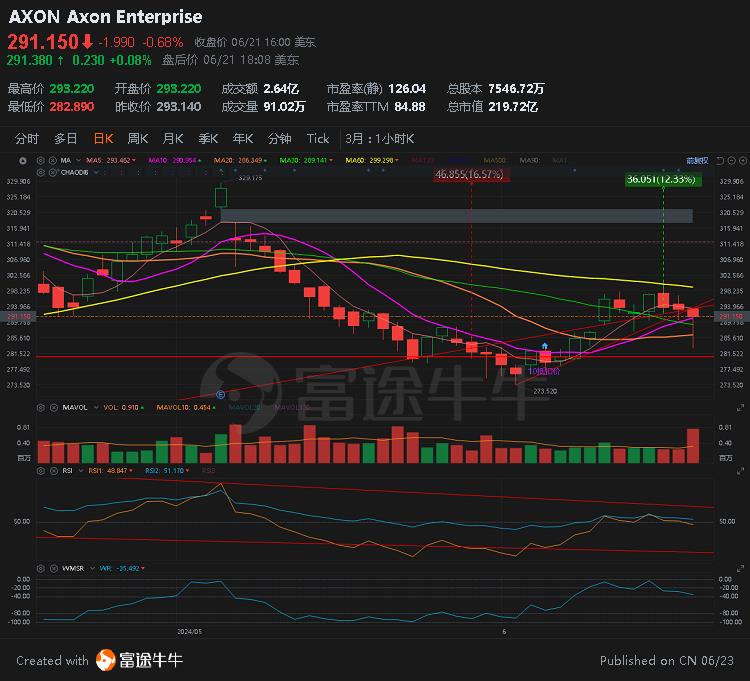Click the 最低价 value 282.890
This screenshot has width=750, height=681.
[x=72, y=107]
